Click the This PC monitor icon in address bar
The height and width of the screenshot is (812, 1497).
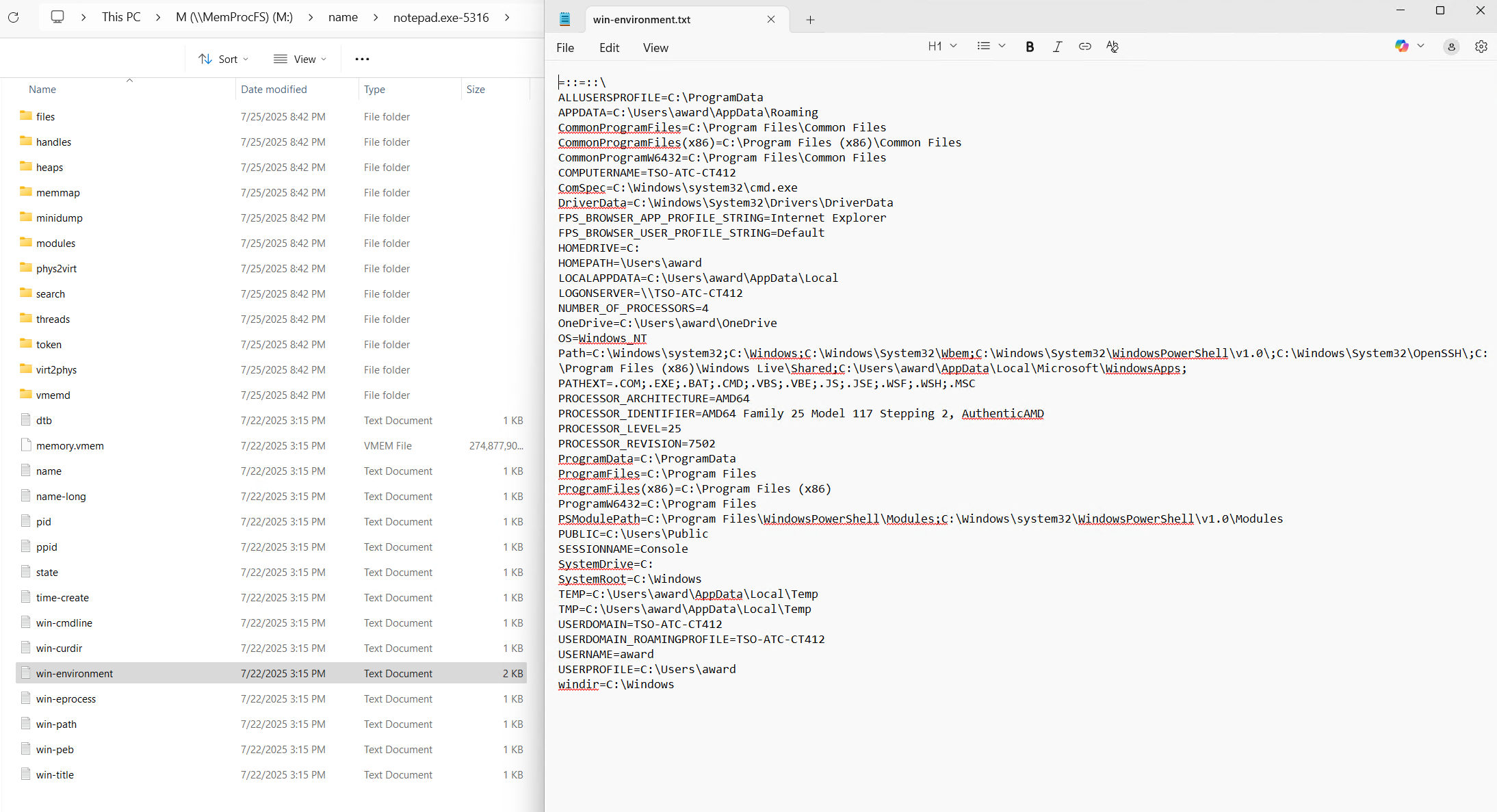57,17
